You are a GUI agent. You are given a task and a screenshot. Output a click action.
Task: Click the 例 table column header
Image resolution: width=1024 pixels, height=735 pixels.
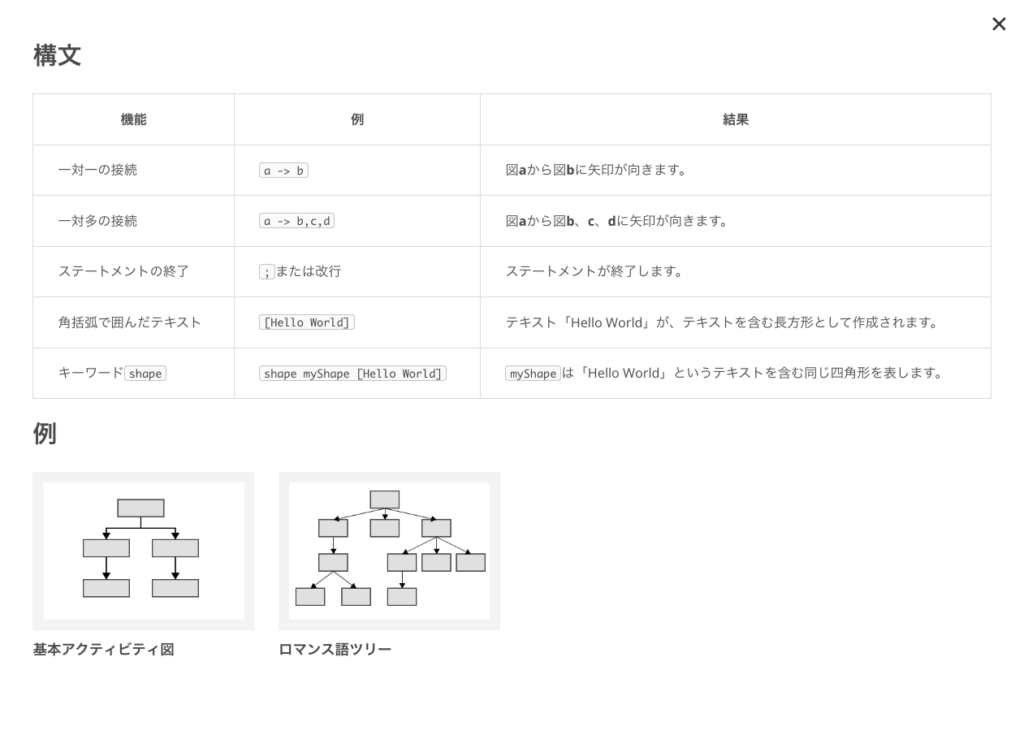357,119
